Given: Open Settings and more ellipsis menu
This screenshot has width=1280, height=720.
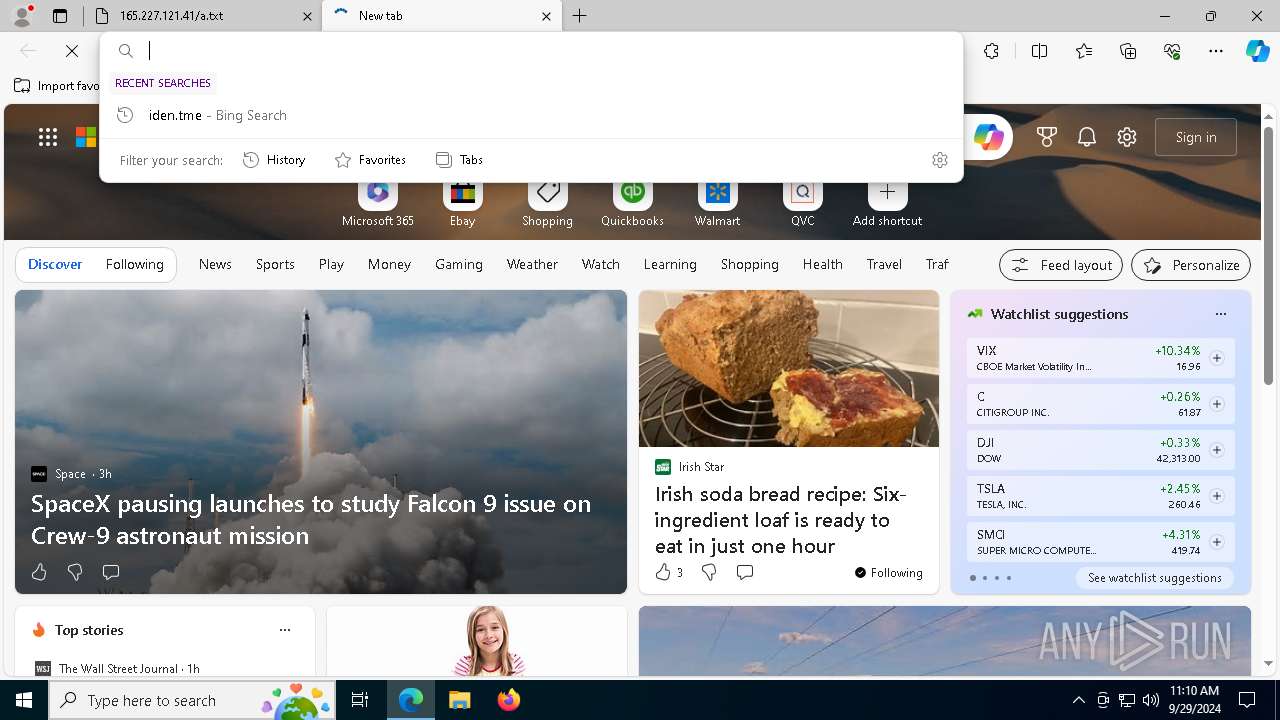Looking at the screenshot, I should tap(1216, 51).
